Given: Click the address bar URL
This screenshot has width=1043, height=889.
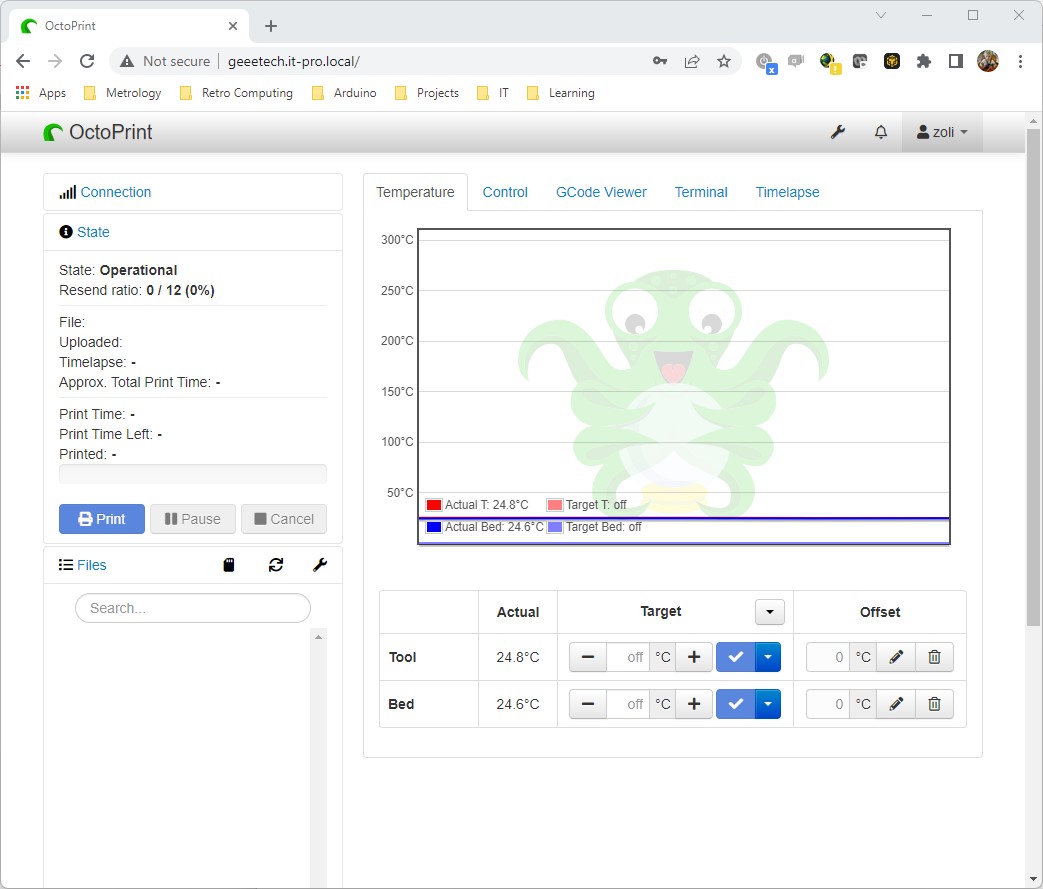Looking at the screenshot, I should click(x=293, y=61).
